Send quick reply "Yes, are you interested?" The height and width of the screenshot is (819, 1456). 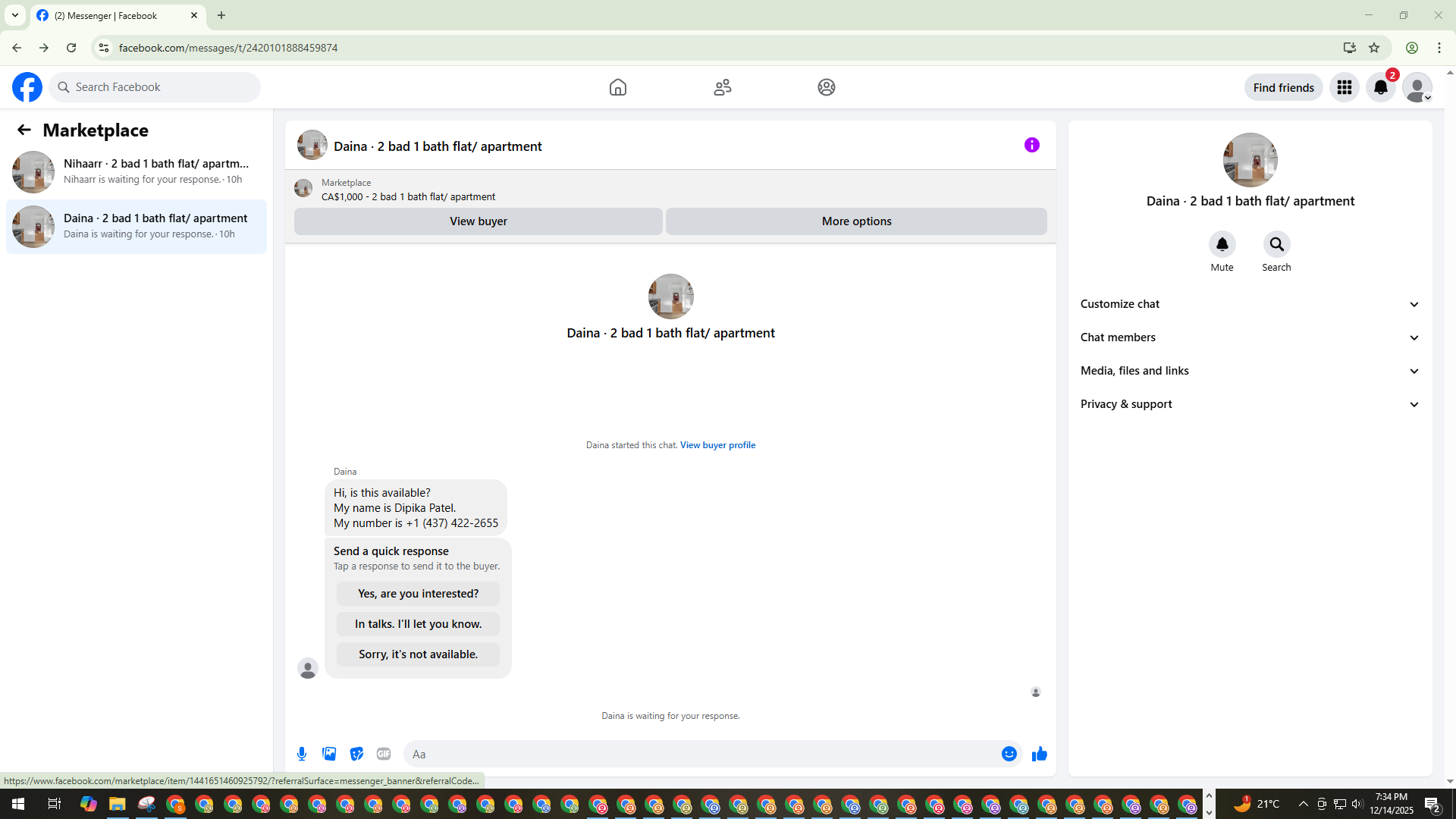coord(418,594)
